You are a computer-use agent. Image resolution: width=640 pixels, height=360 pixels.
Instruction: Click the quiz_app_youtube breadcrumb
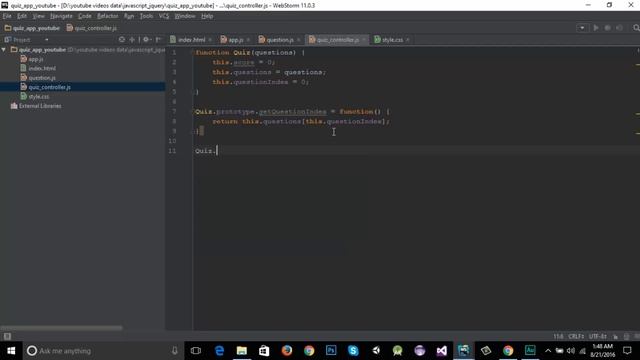click(x=32, y=28)
